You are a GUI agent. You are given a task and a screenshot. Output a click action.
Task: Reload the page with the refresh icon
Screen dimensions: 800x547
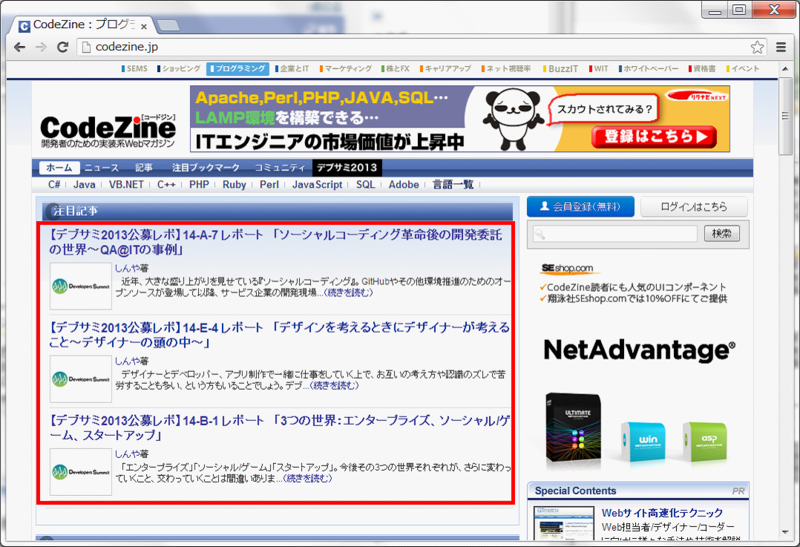62,47
